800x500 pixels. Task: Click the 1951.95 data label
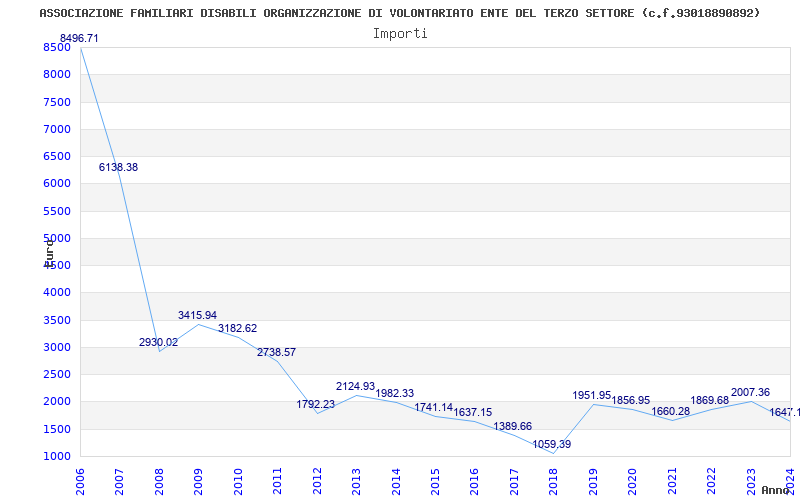[x=592, y=395]
